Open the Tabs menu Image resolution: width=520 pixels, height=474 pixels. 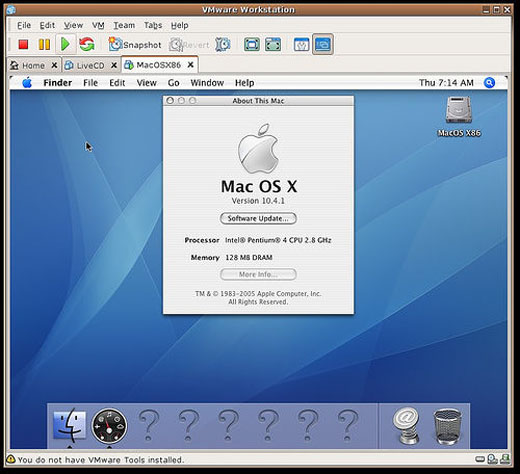coord(153,25)
